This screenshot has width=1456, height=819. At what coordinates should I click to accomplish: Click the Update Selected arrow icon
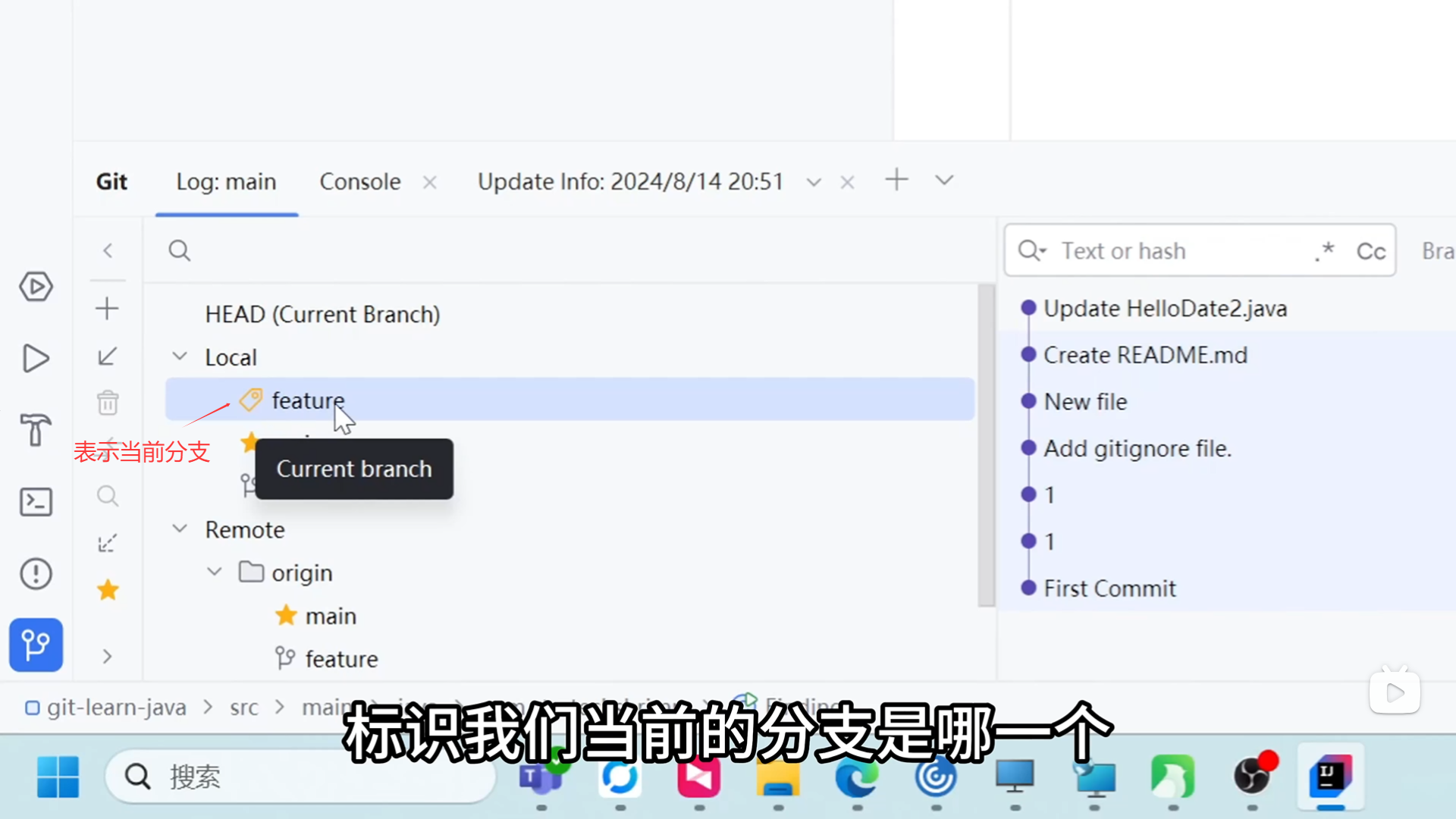[x=107, y=356]
